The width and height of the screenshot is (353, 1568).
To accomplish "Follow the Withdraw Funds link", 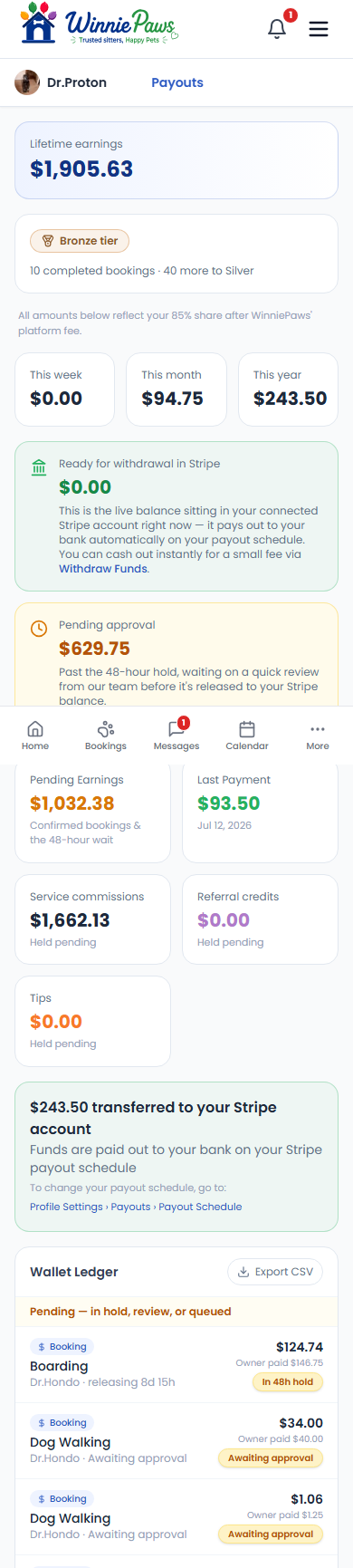I will point(103,569).
